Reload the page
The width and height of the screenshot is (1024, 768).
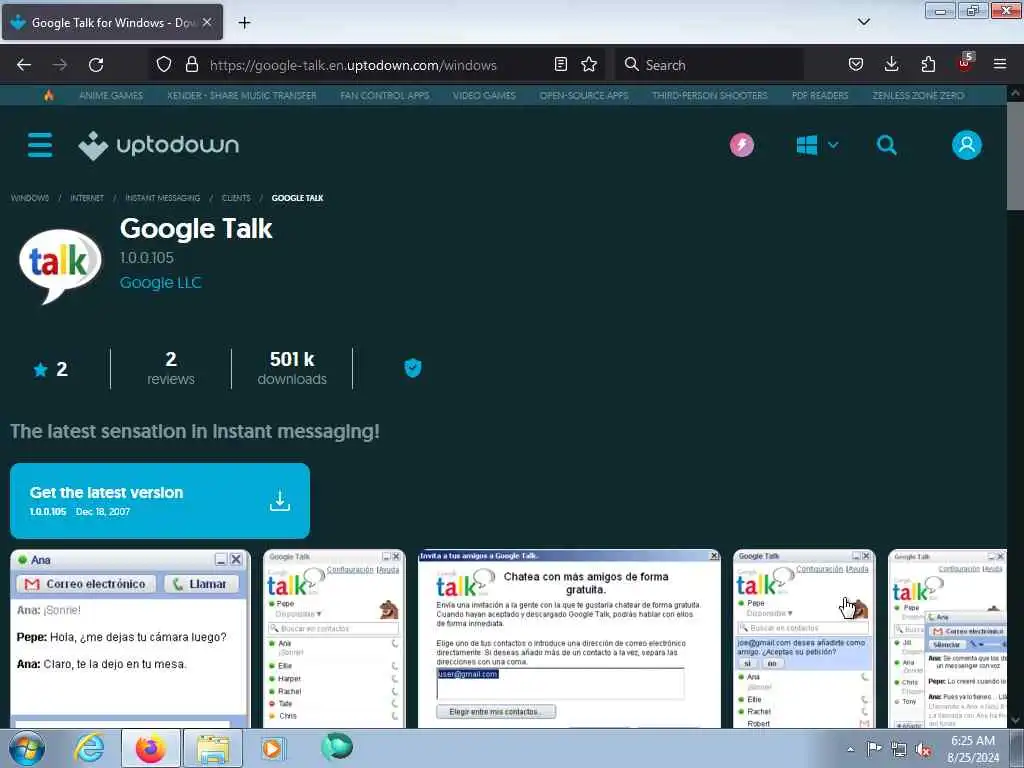tap(96, 65)
